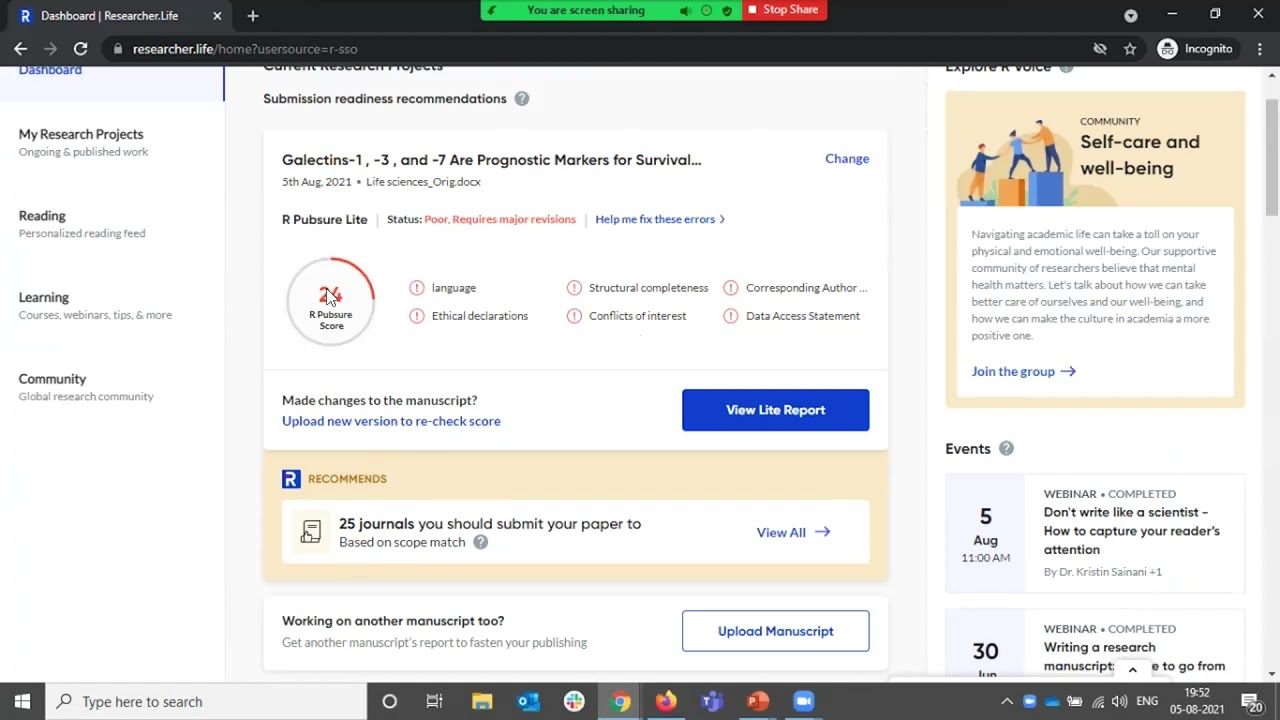Open Reading section in sidebar
Screen dimensions: 1280x720
click(x=82, y=224)
